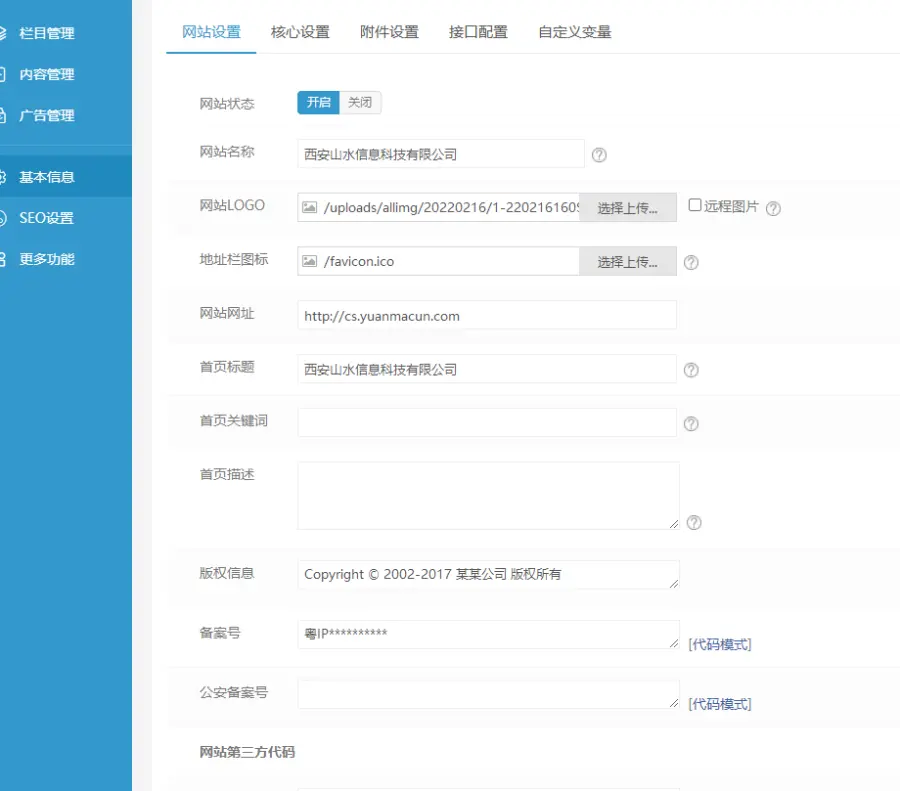
Task: Set website status to 关闭
Action: tap(360, 103)
